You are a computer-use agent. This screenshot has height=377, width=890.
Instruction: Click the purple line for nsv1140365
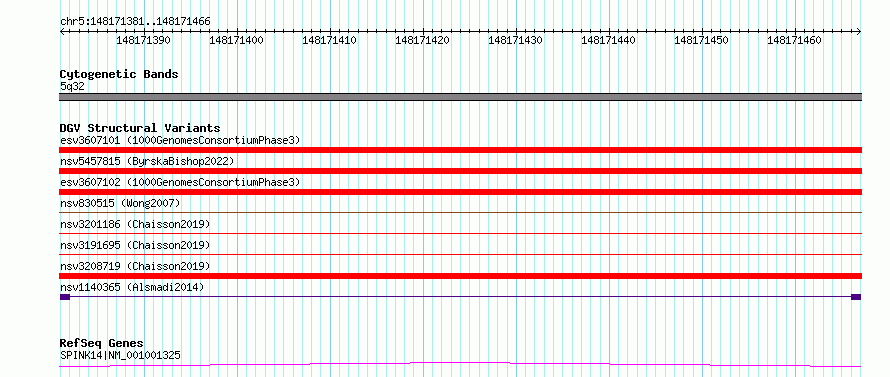460,296
